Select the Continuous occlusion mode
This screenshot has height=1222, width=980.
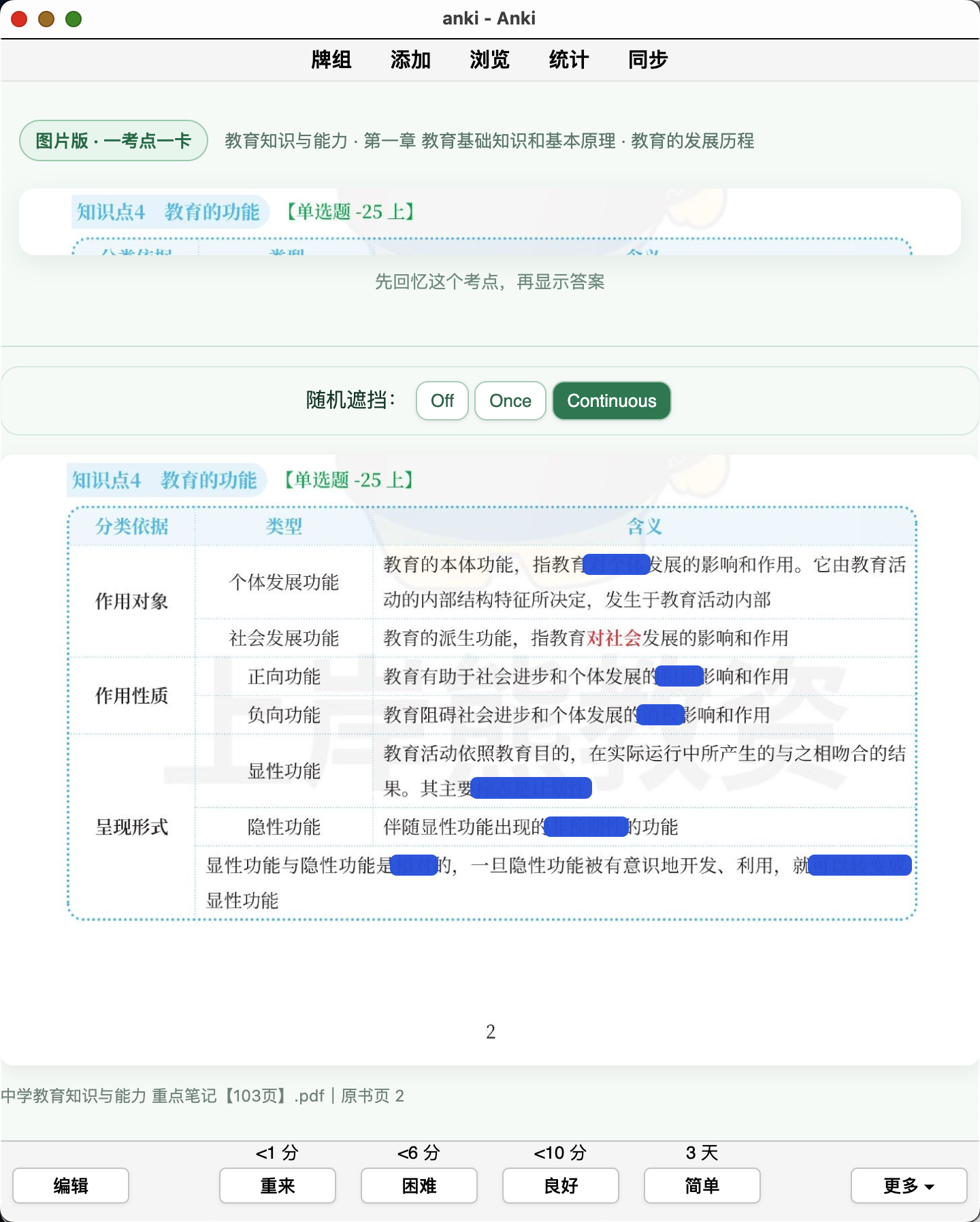(612, 401)
